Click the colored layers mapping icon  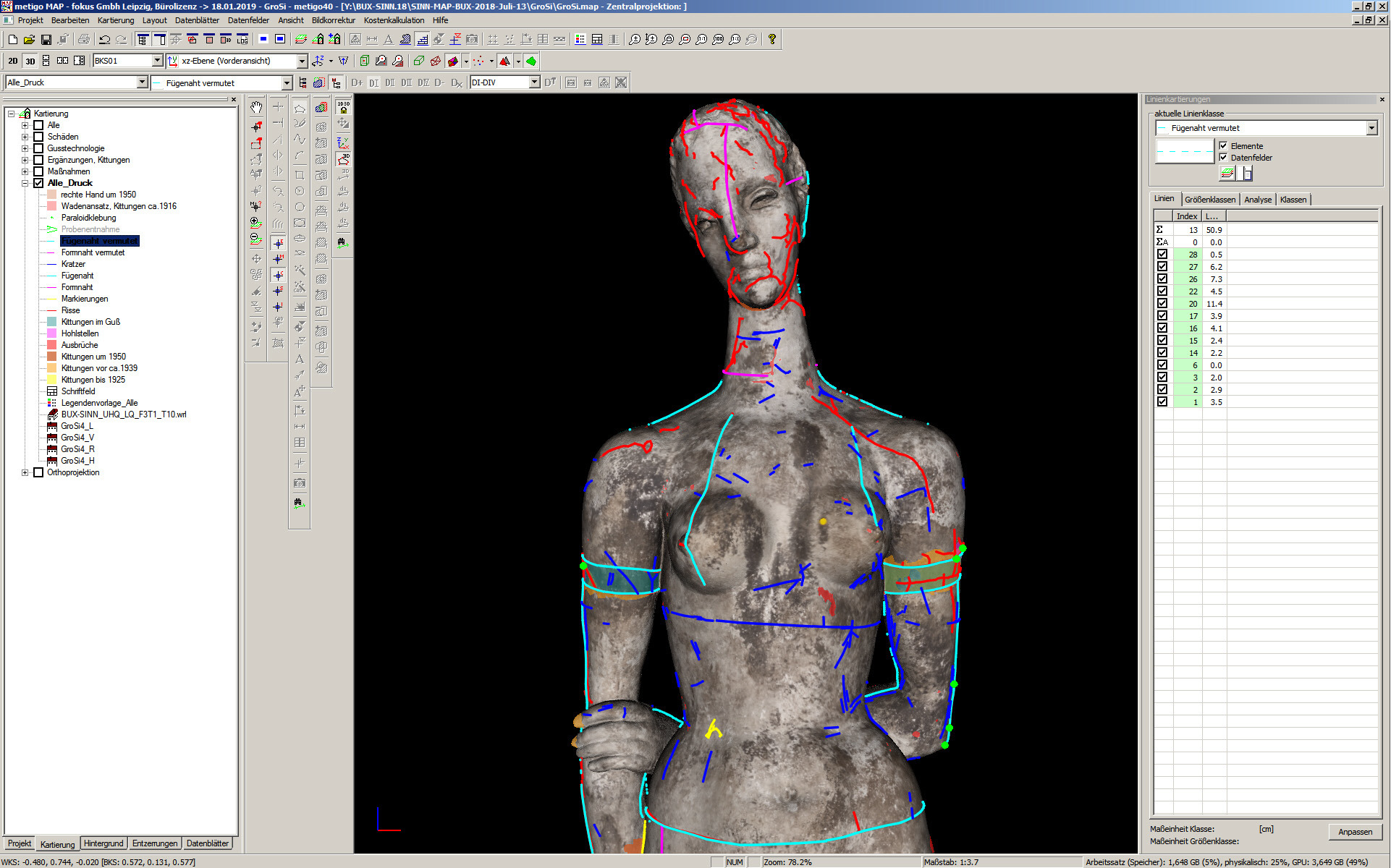click(321, 107)
